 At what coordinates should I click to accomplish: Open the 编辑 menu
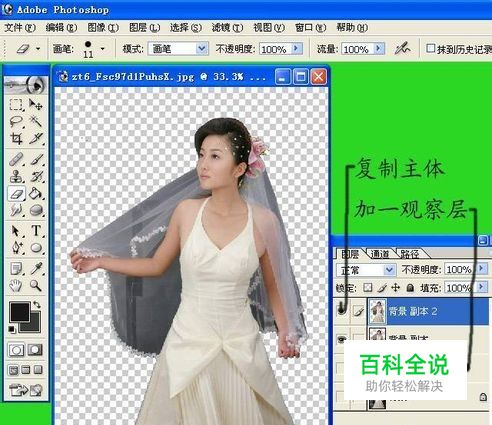coord(61,27)
